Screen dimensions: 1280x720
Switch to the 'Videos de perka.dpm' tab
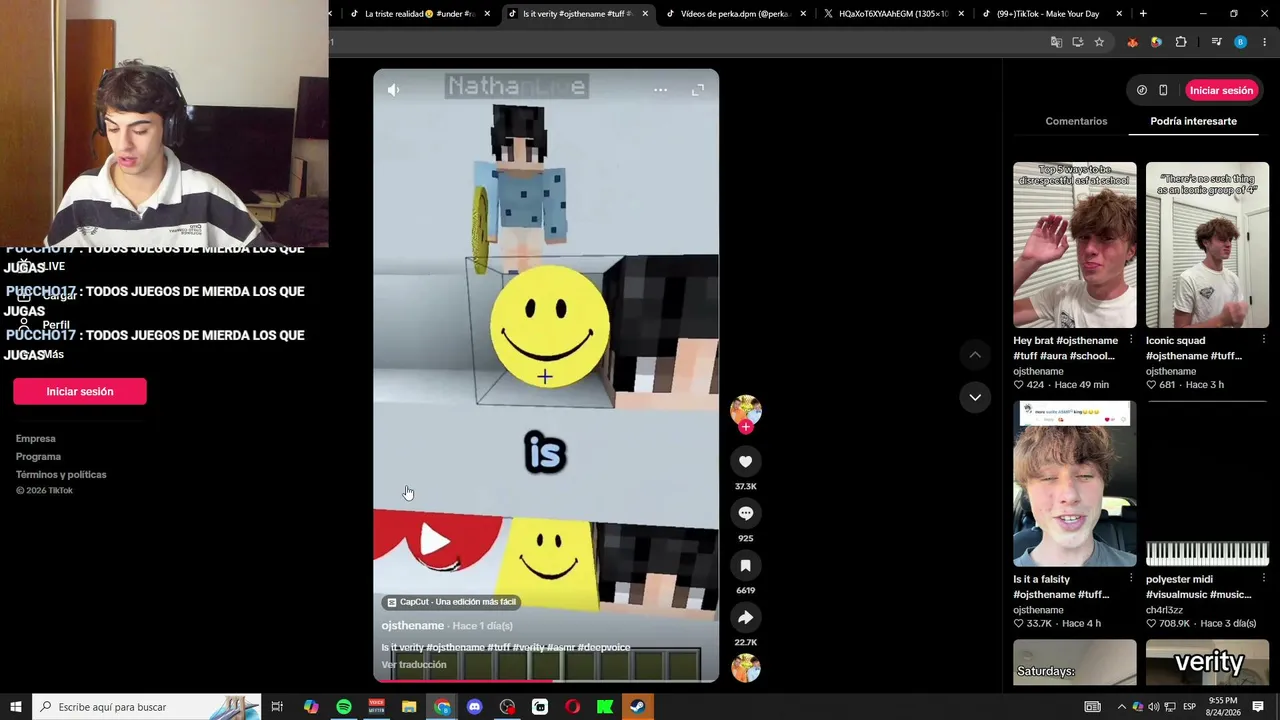[736, 14]
